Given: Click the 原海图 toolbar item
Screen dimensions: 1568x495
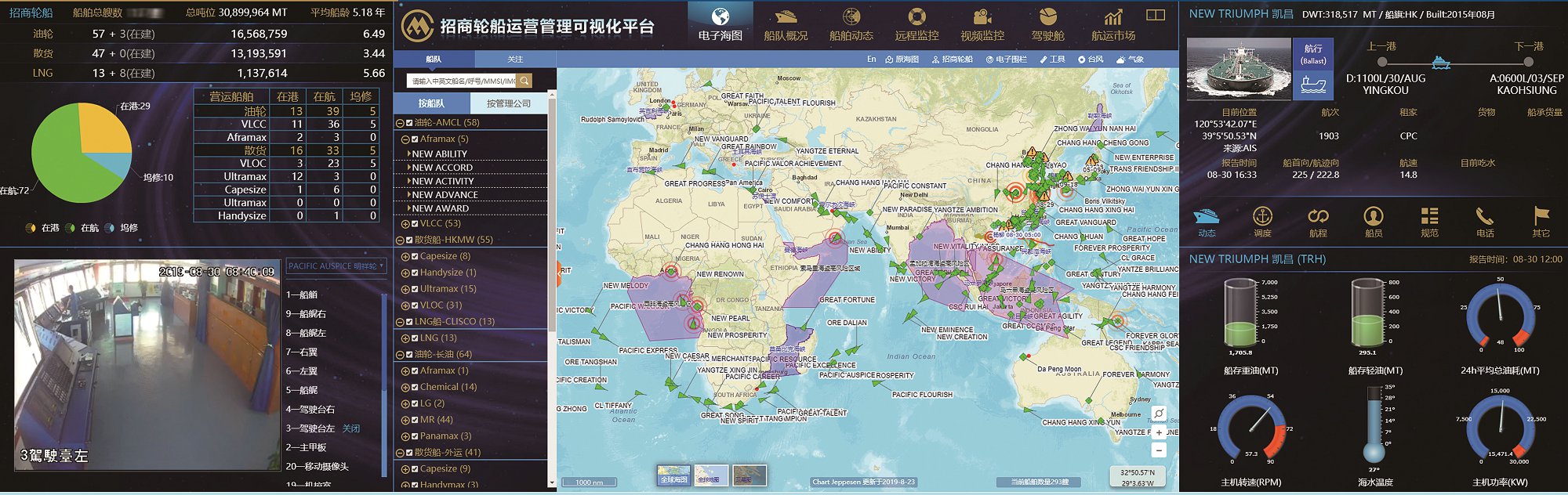Looking at the screenshot, I should [x=902, y=60].
